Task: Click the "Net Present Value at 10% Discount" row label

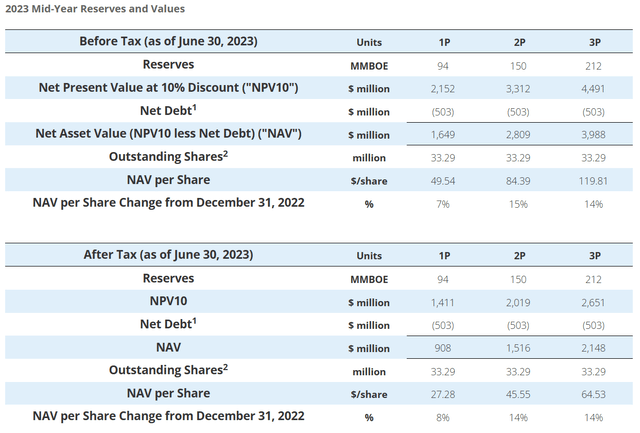Action: 173,87
